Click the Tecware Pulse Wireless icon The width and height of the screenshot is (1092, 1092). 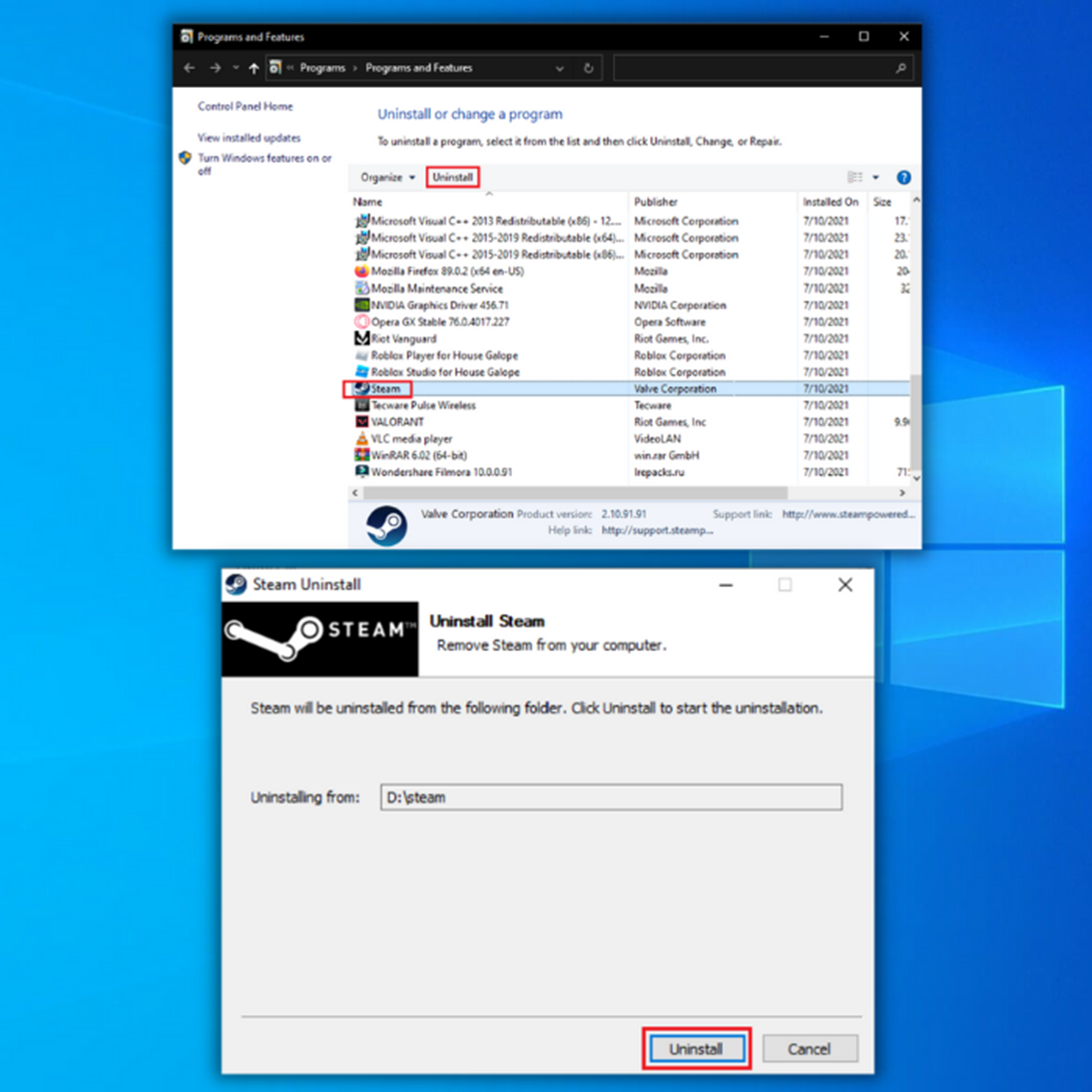[x=361, y=404]
